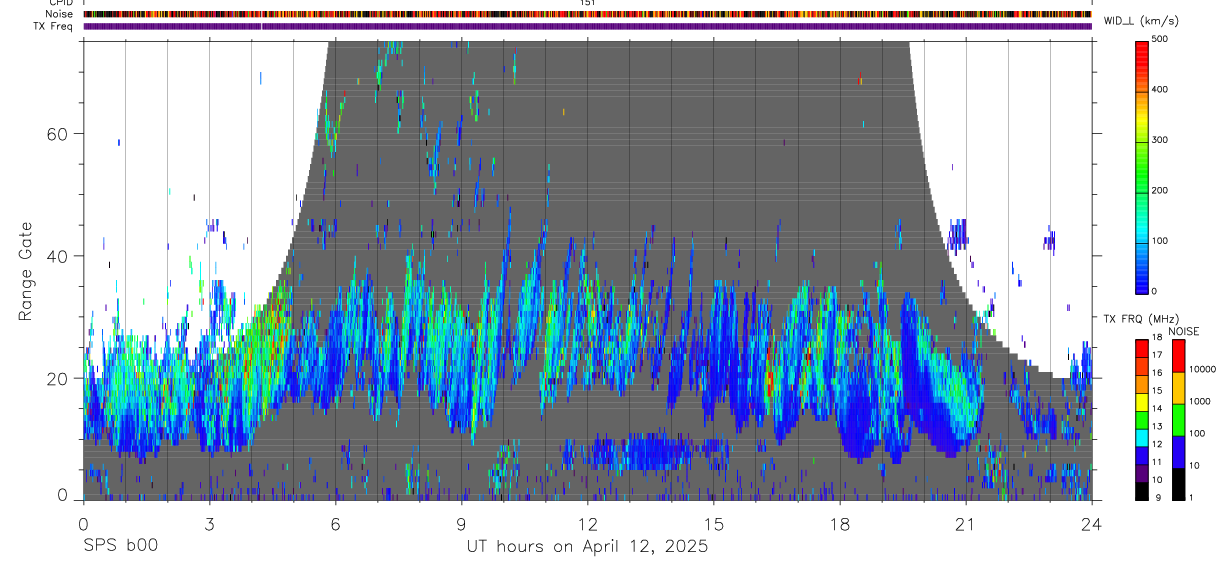
Task: Click yellow segment of NOISE colorbar
Action: point(1178,388)
